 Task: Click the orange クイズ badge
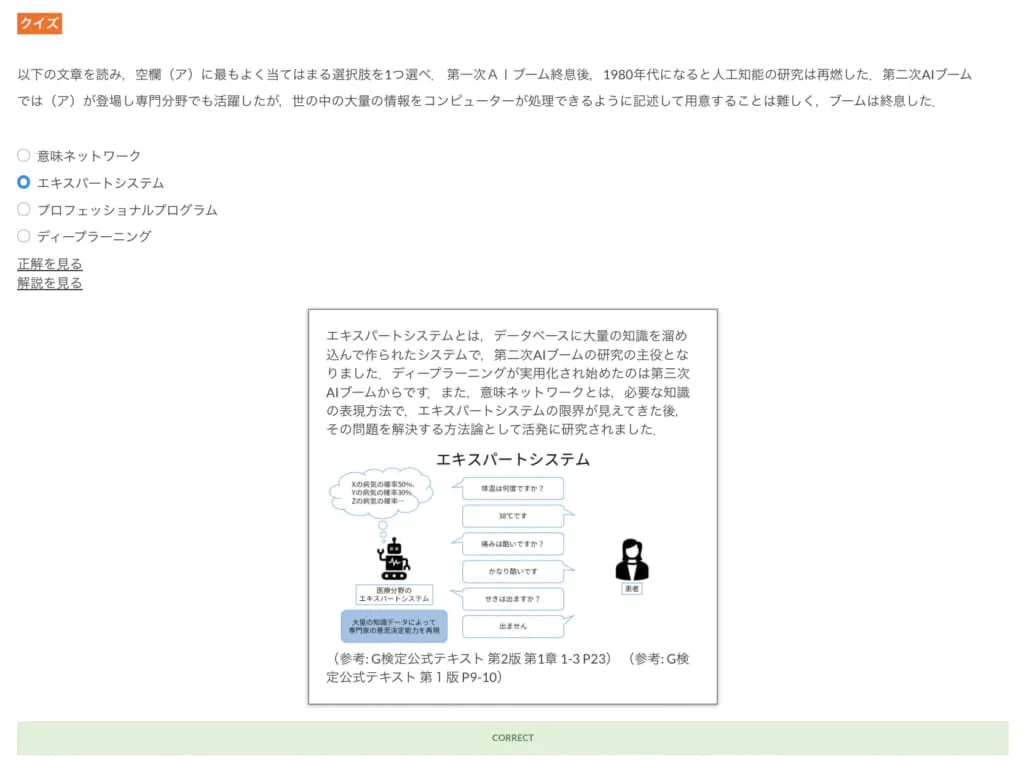click(x=39, y=24)
